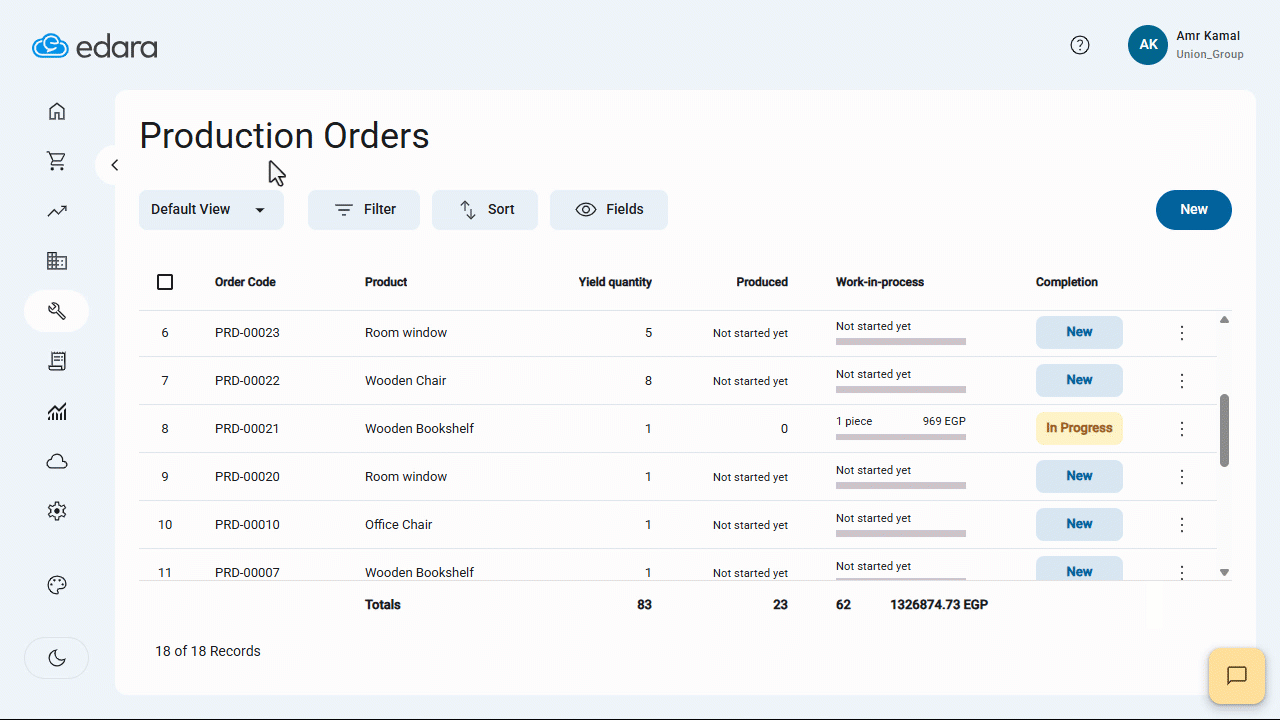The image size is (1280, 720).
Task: Sort by the Yield quantity column header
Action: click(x=615, y=282)
